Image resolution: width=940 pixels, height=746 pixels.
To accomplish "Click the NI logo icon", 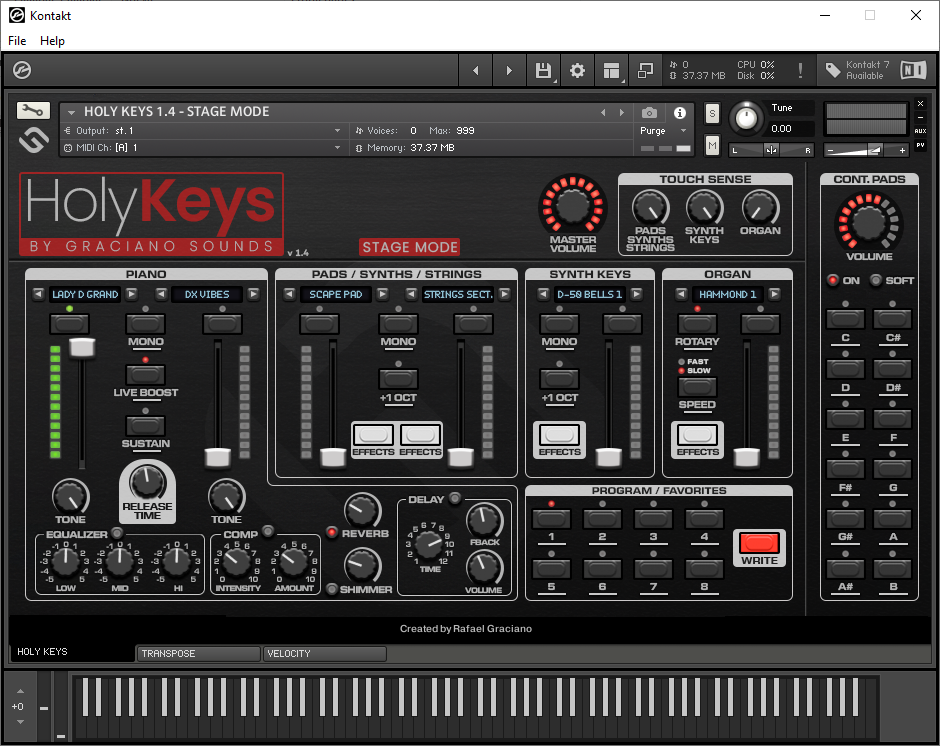I will click(x=913, y=70).
